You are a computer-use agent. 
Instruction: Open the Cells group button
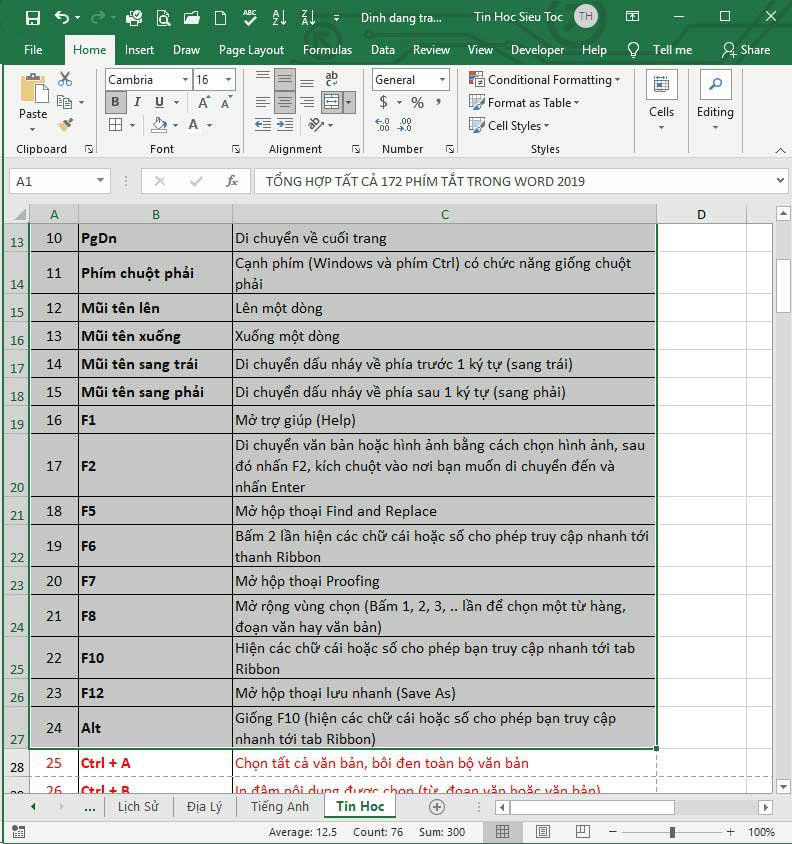[661, 102]
